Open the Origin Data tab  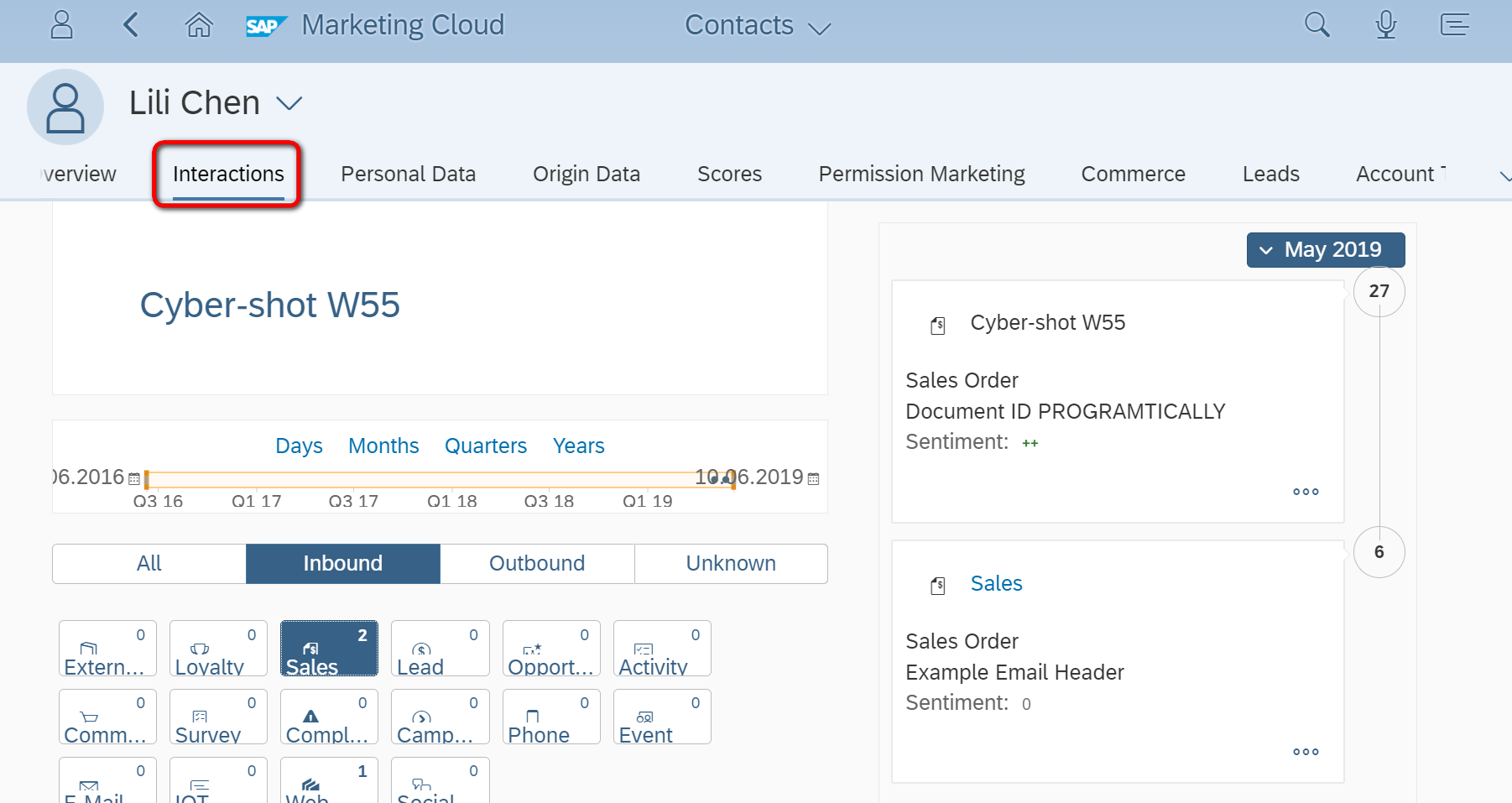[x=587, y=174]
